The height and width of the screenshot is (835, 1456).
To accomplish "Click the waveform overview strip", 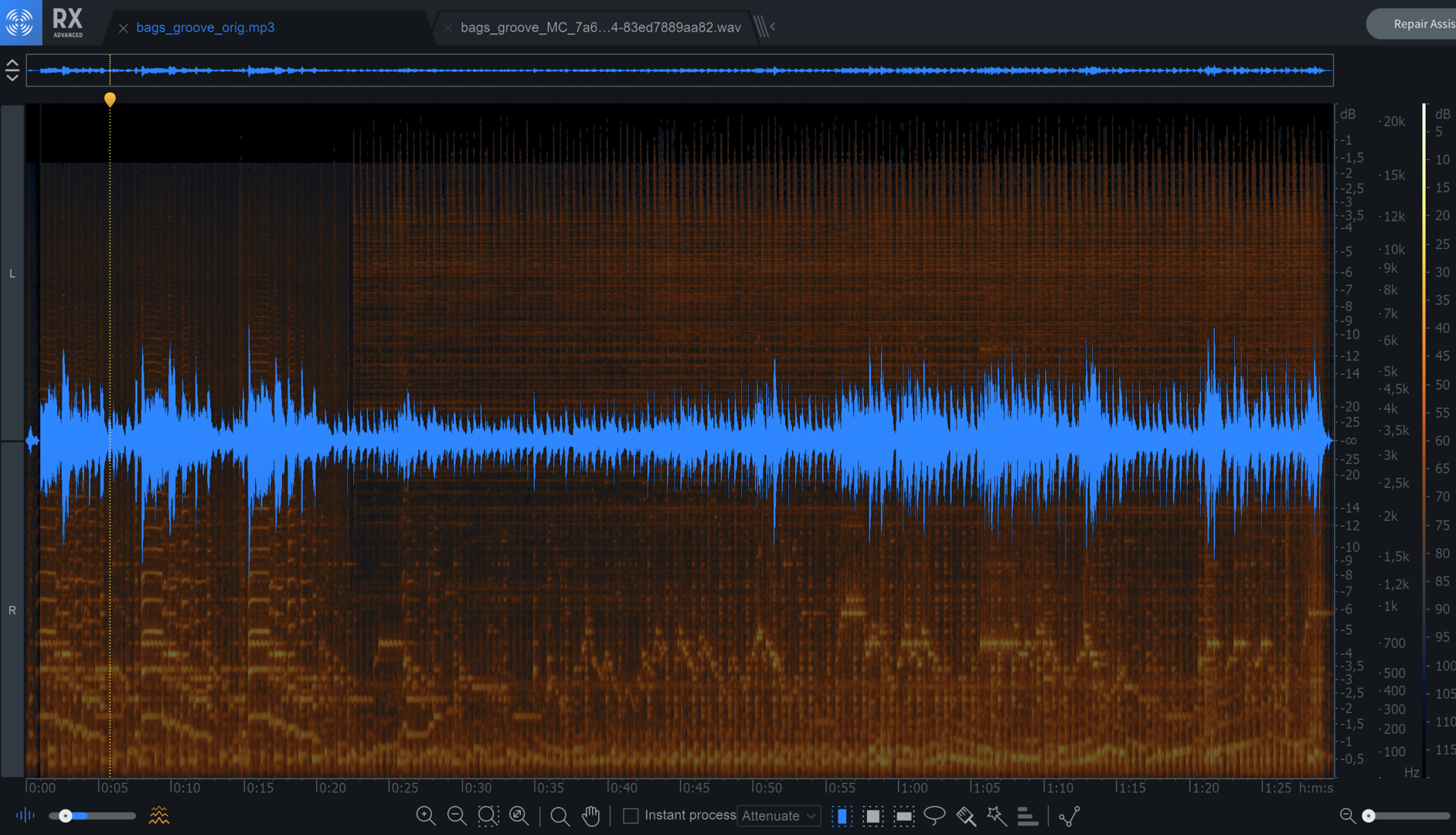I will click(679, 70).
